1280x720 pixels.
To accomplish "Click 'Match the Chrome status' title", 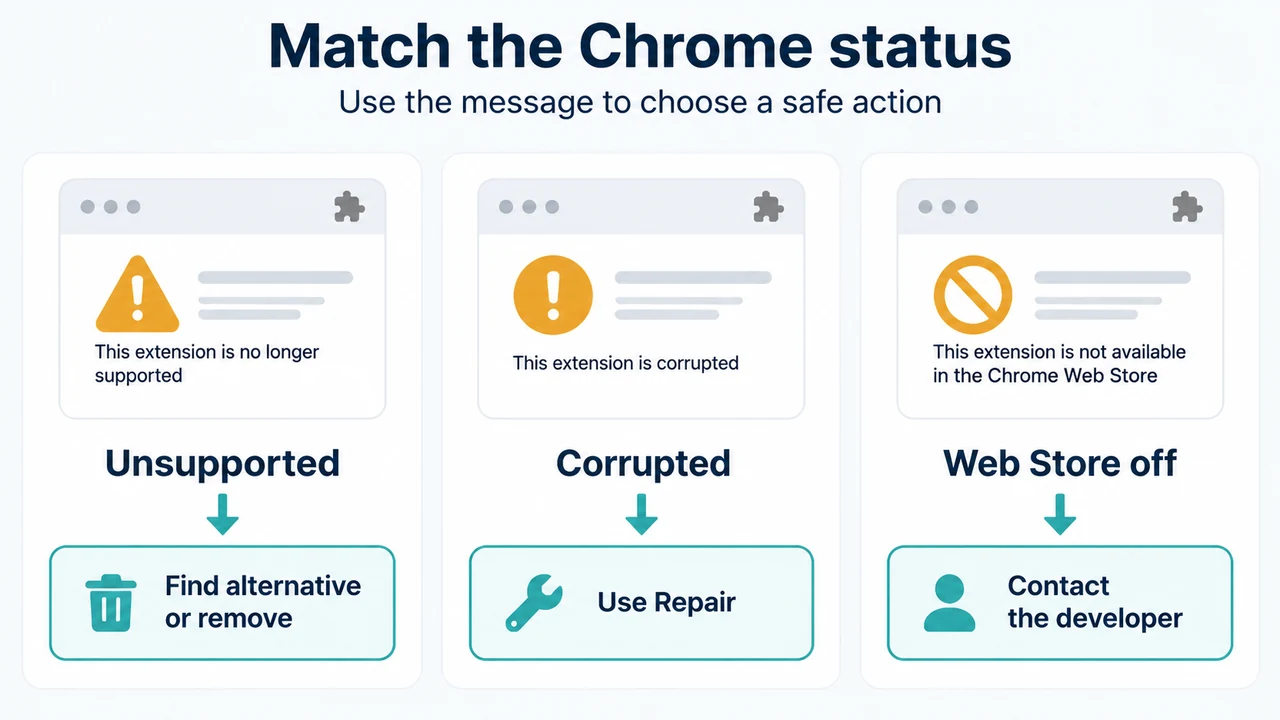I will pos(640,44).
